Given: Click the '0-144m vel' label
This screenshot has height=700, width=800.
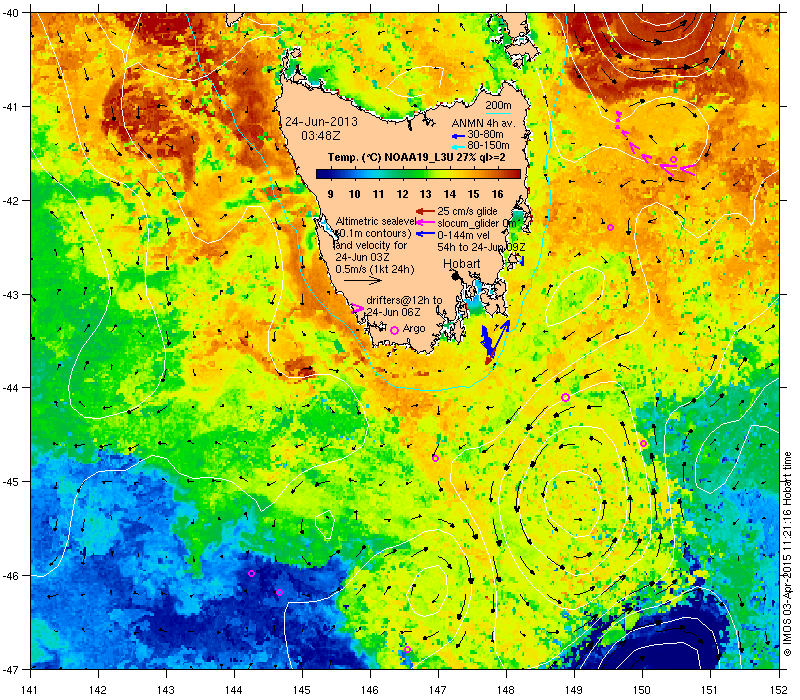Looking at the screenshot, I should [464, 235].
